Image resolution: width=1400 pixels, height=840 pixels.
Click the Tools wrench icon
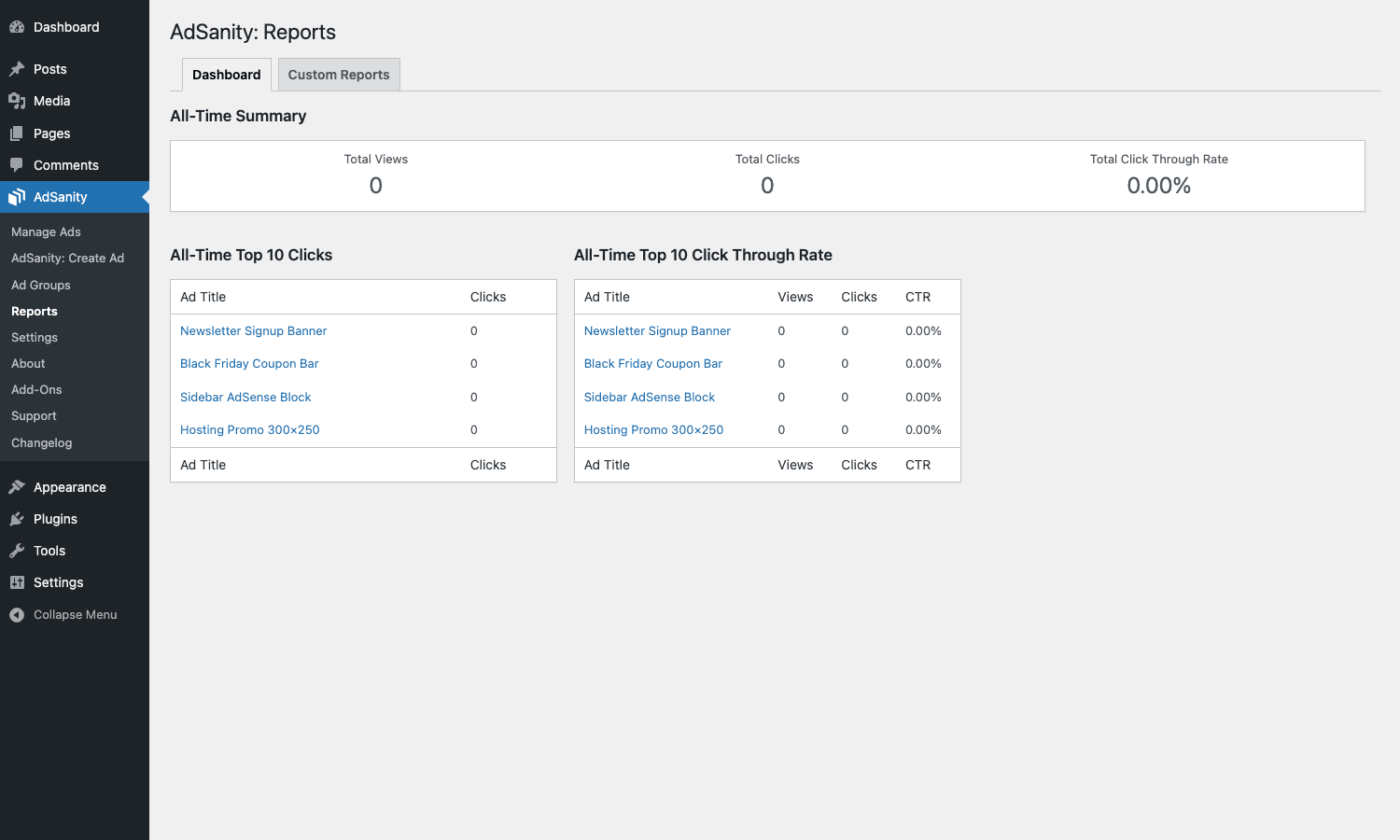coord(17,551)
